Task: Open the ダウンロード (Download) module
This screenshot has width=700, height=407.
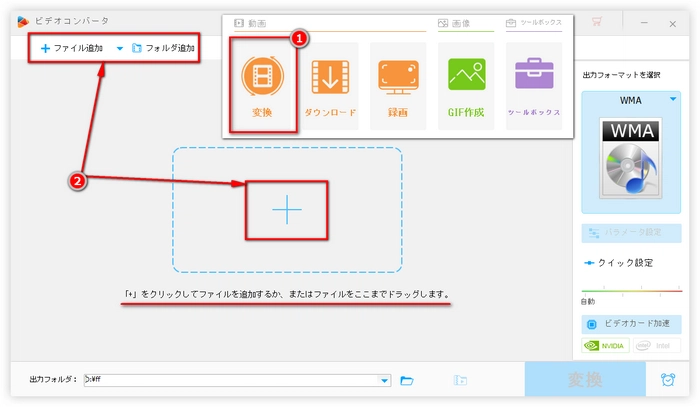Action: [330, 83]
